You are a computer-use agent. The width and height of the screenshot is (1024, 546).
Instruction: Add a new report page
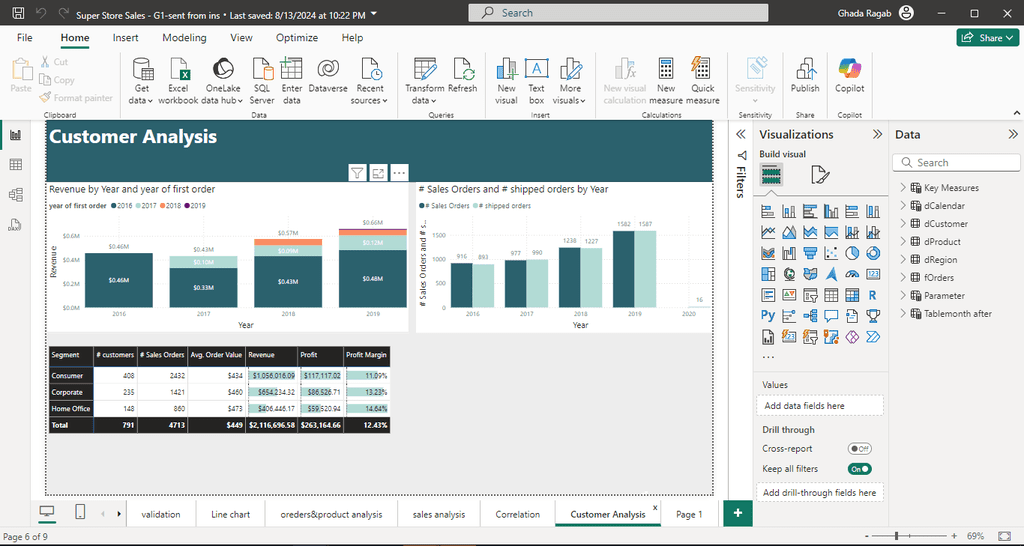tap(738, 513)
